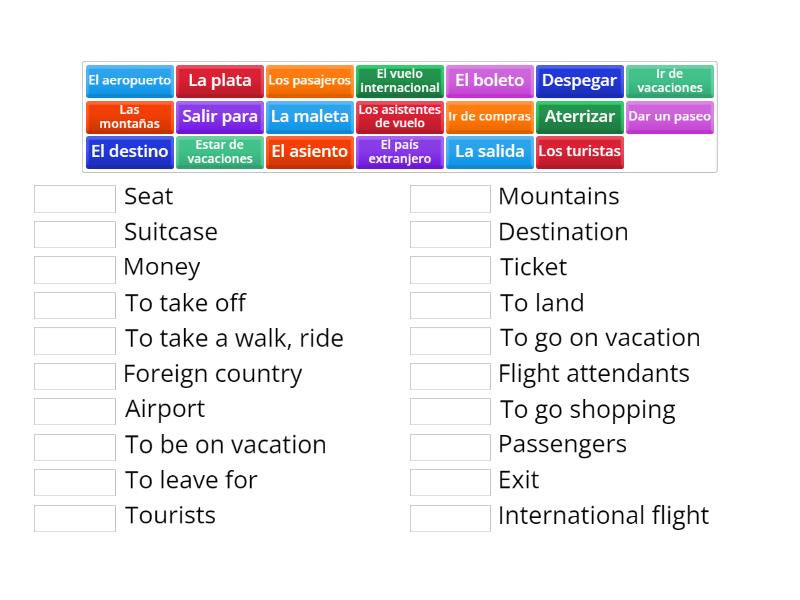Click the 'Las montañas' tile

tap(128, 117)
